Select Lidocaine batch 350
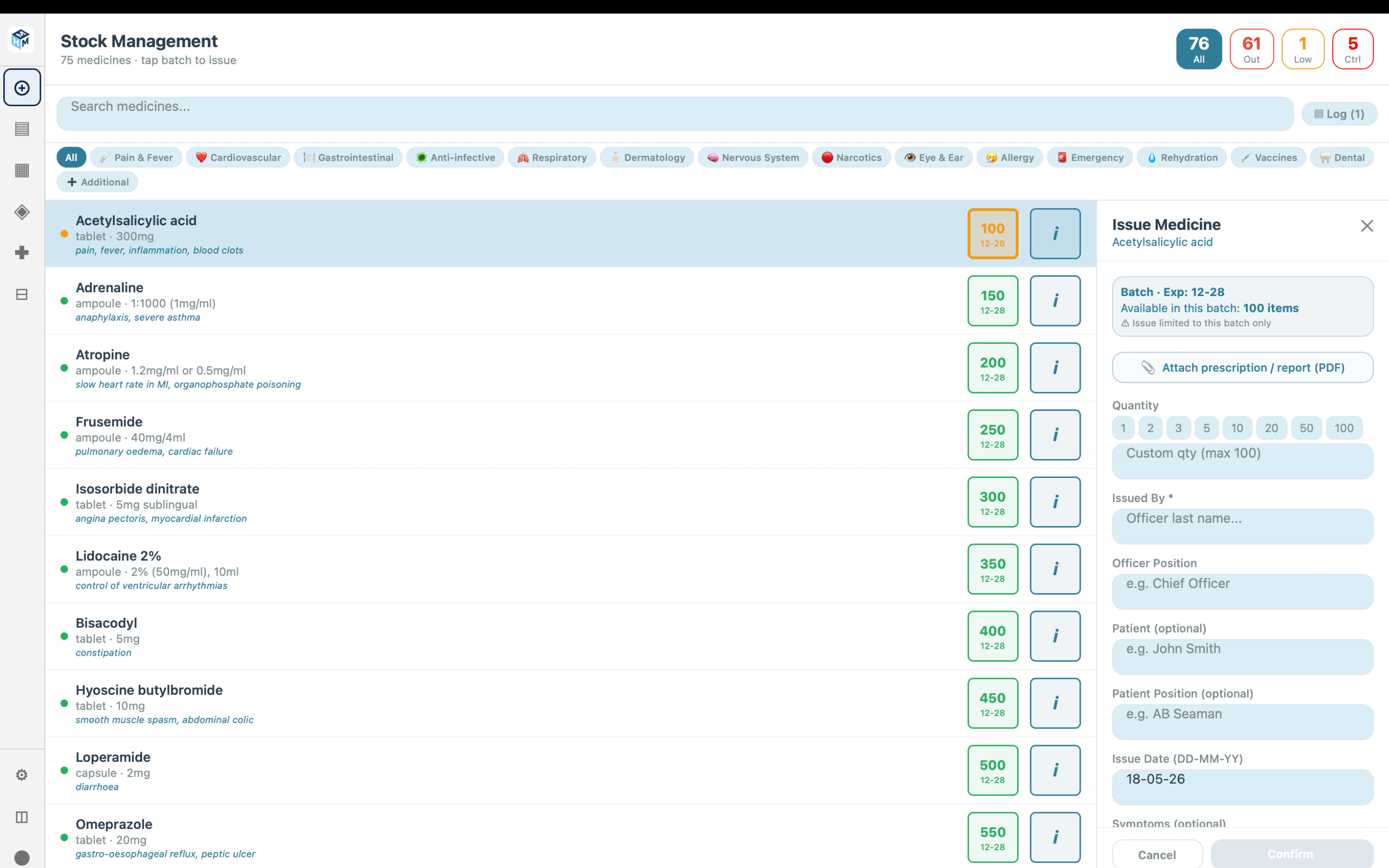This screenshot has height=868, width=1389. pos(993,569)
